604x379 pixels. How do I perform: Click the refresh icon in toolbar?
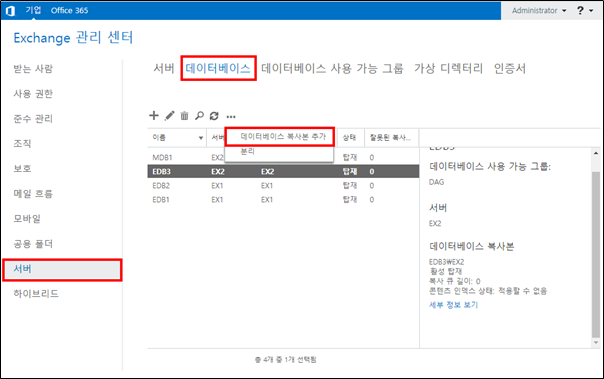pos(214,116)
